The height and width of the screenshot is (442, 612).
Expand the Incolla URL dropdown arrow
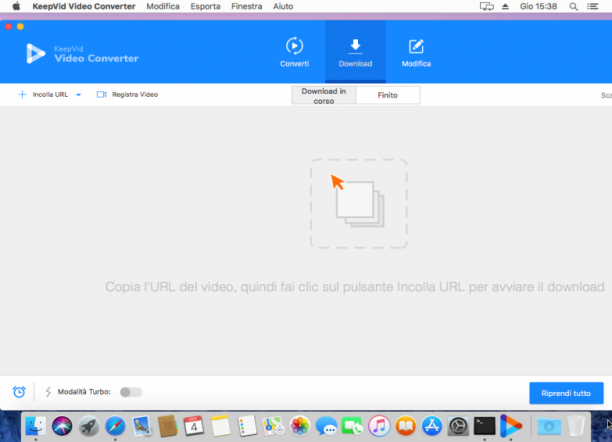click(78, 95)
